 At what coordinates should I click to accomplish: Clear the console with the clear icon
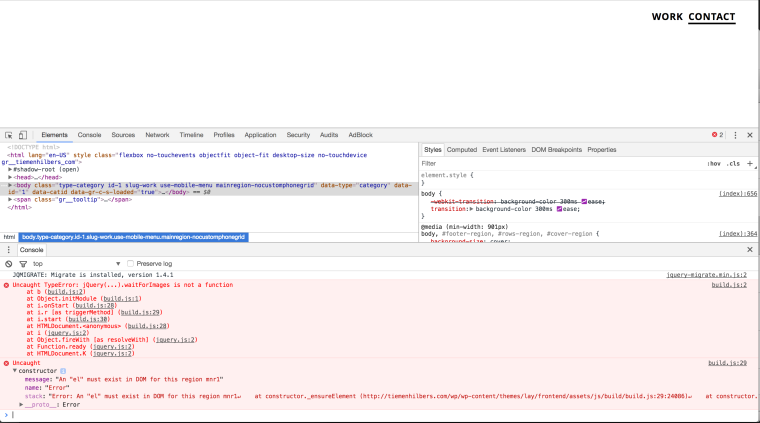(x=9, y=264)
